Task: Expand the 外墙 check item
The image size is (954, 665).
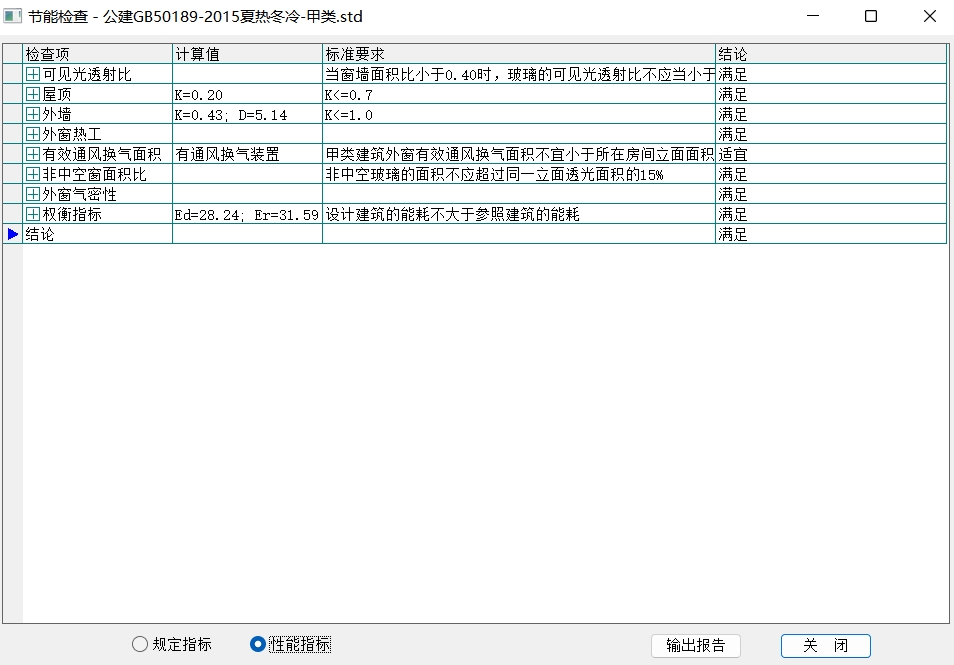Action: [33, 114]
